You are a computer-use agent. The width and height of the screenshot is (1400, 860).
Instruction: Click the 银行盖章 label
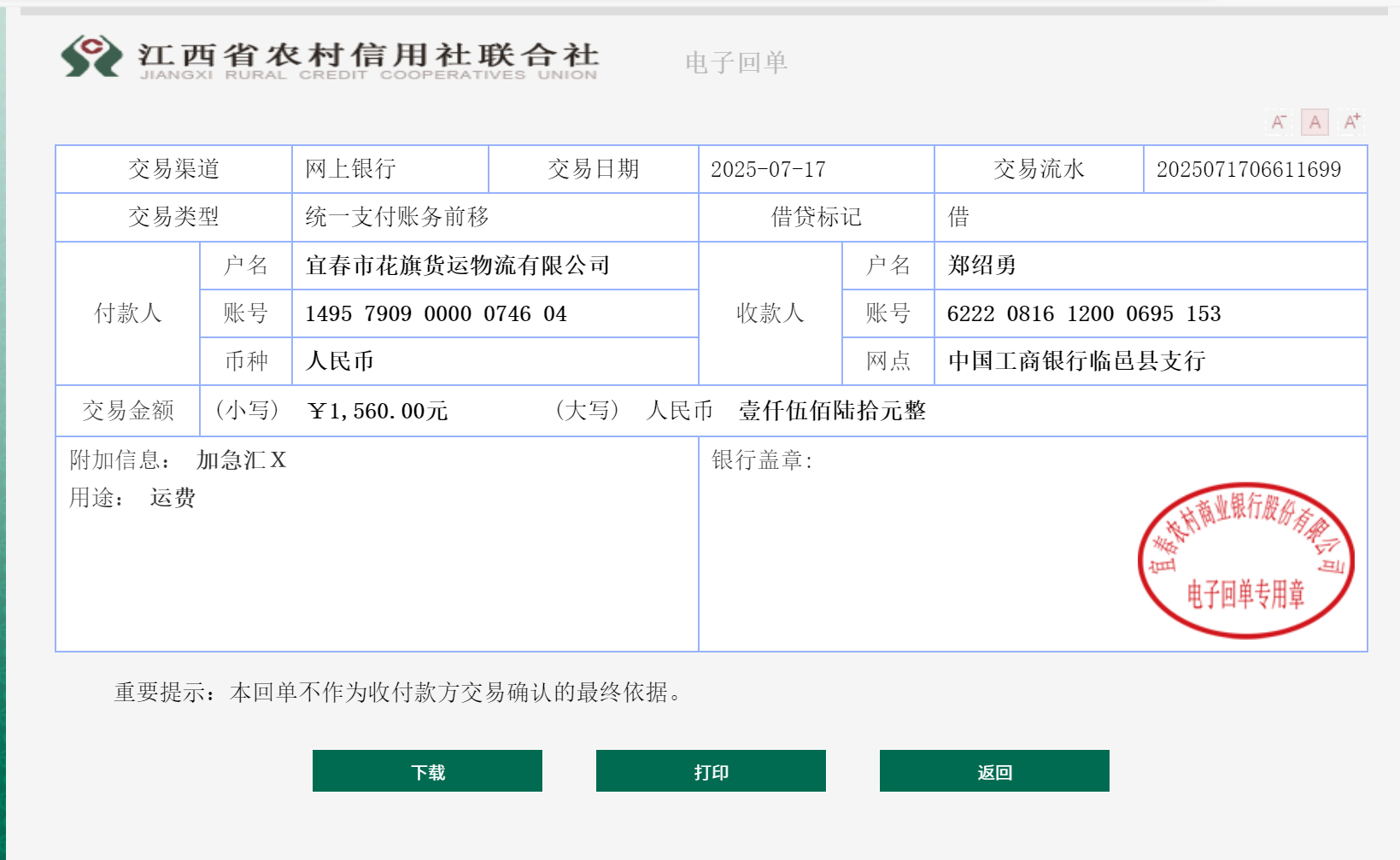pos(762,460)
